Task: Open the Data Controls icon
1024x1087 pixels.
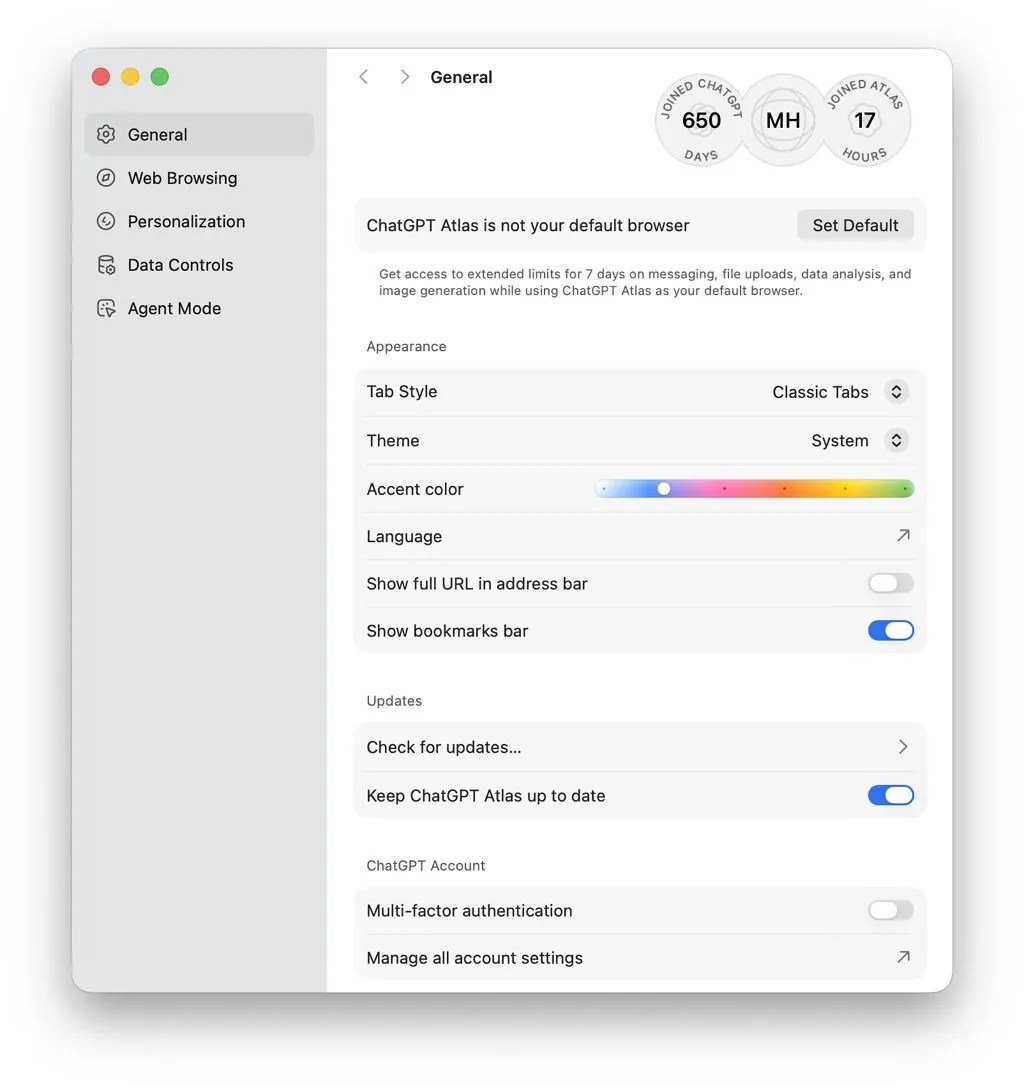Action: (106, 264)
